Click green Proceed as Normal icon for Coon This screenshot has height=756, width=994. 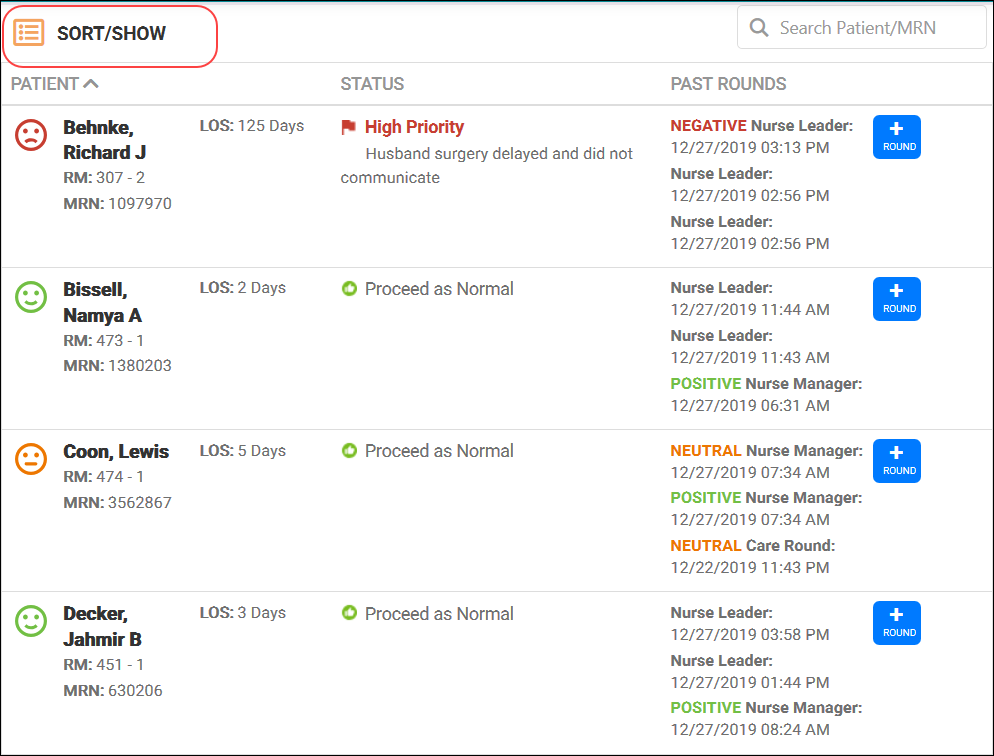coord(349,451)
